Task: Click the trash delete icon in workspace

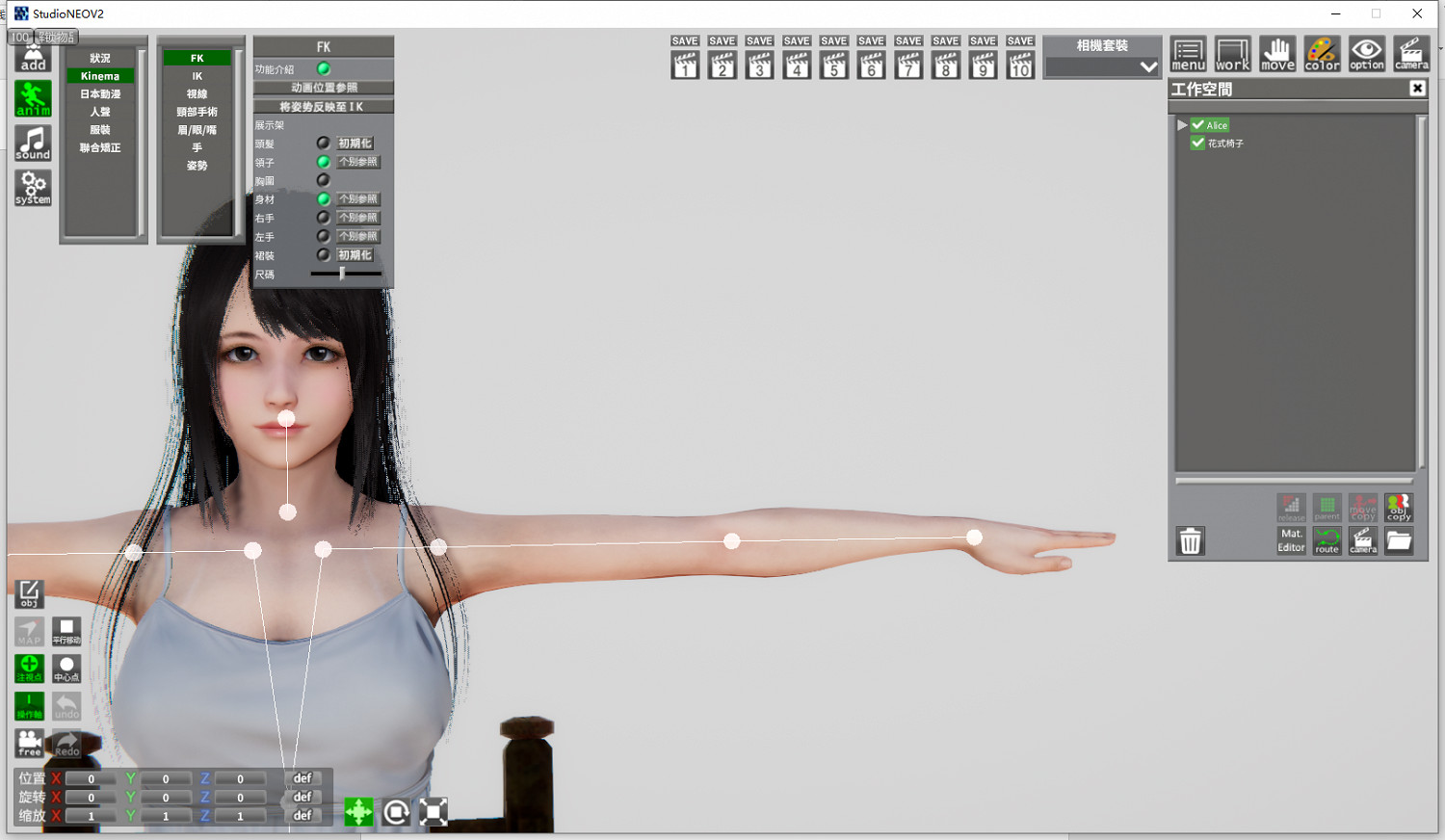Action: coord(1191,540)
